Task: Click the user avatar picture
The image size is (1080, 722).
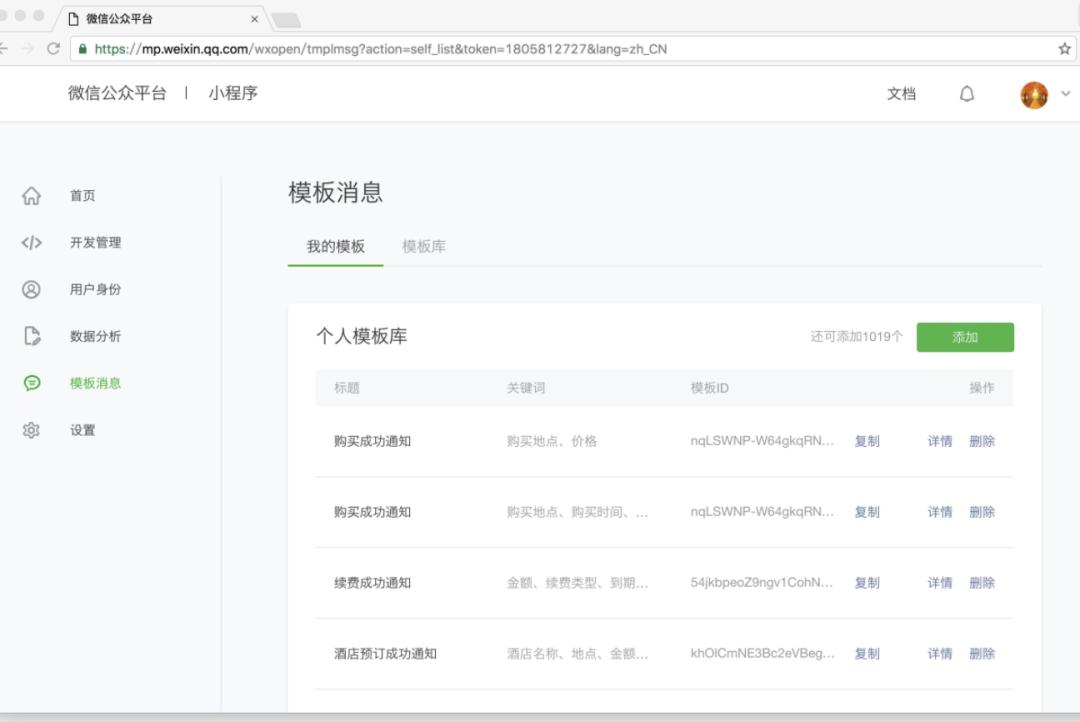Action: coord(1034,95)
